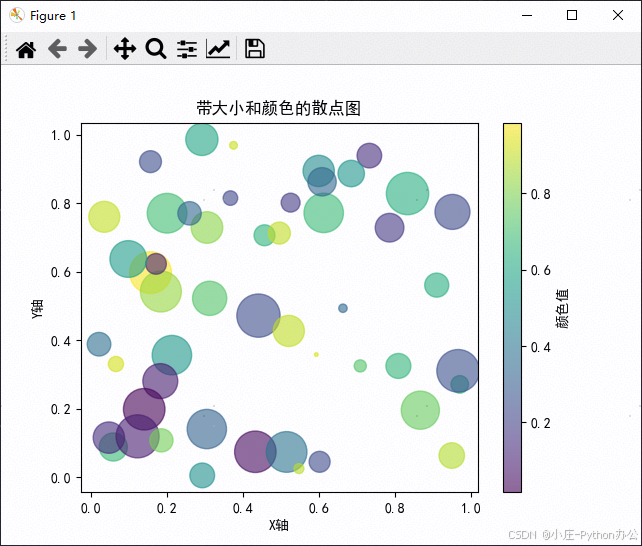Close the Figure 1 window
The width and height of the screenshot is (642, 546).
tap(618, 16)
